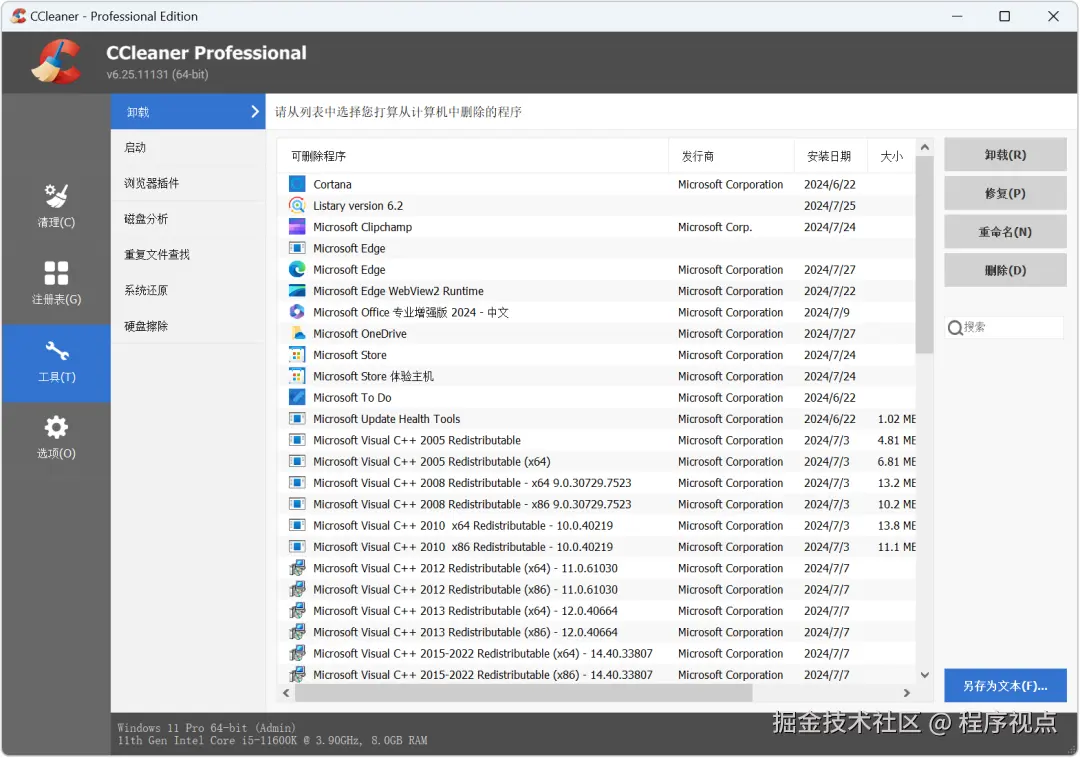1080x758 pixels.
Task: Click the Listary program icon
Action: [296, 205]
